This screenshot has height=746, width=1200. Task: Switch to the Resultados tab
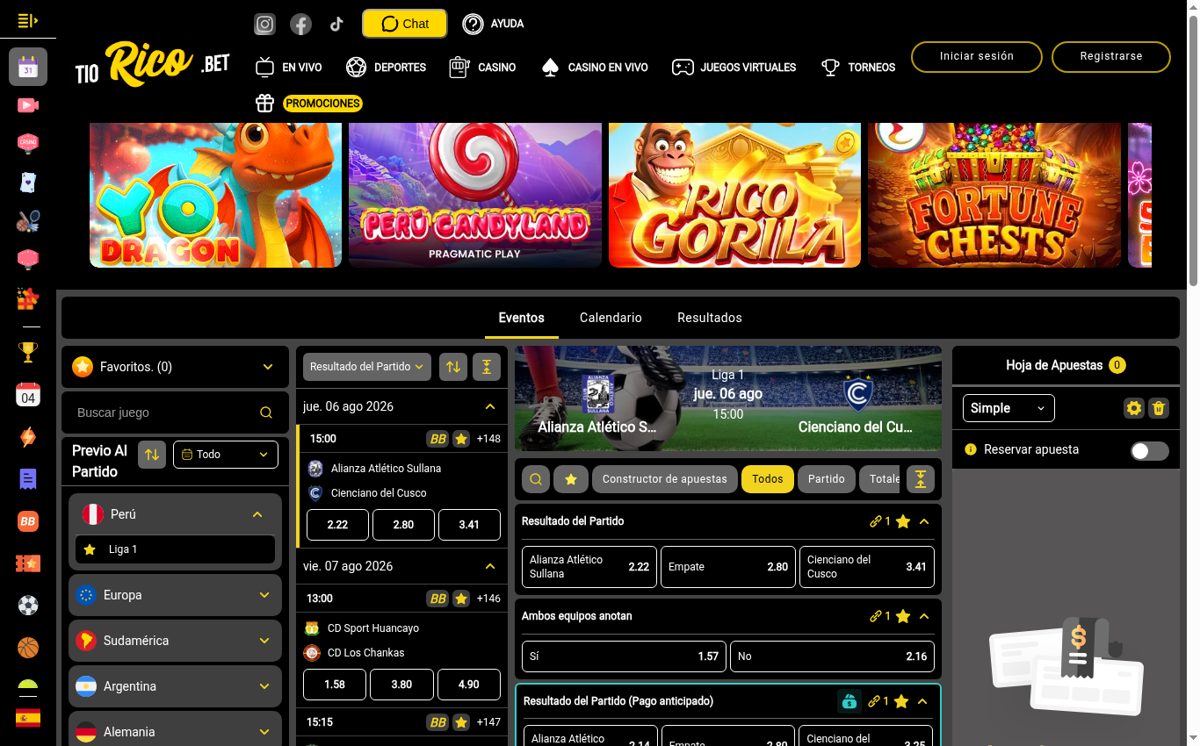tap(709, 318)
